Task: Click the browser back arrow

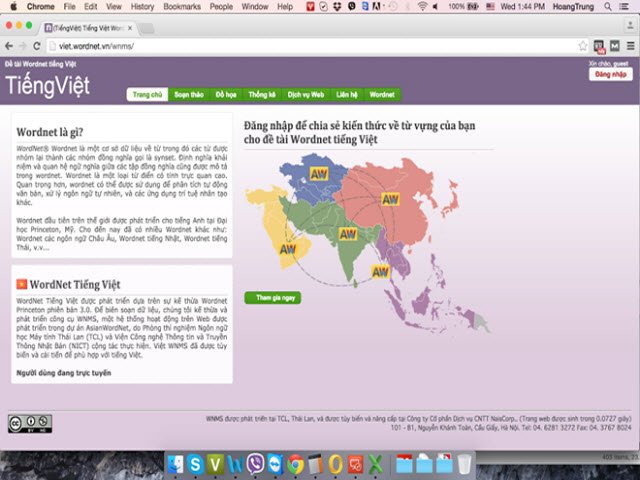Action: coord(8,46)
